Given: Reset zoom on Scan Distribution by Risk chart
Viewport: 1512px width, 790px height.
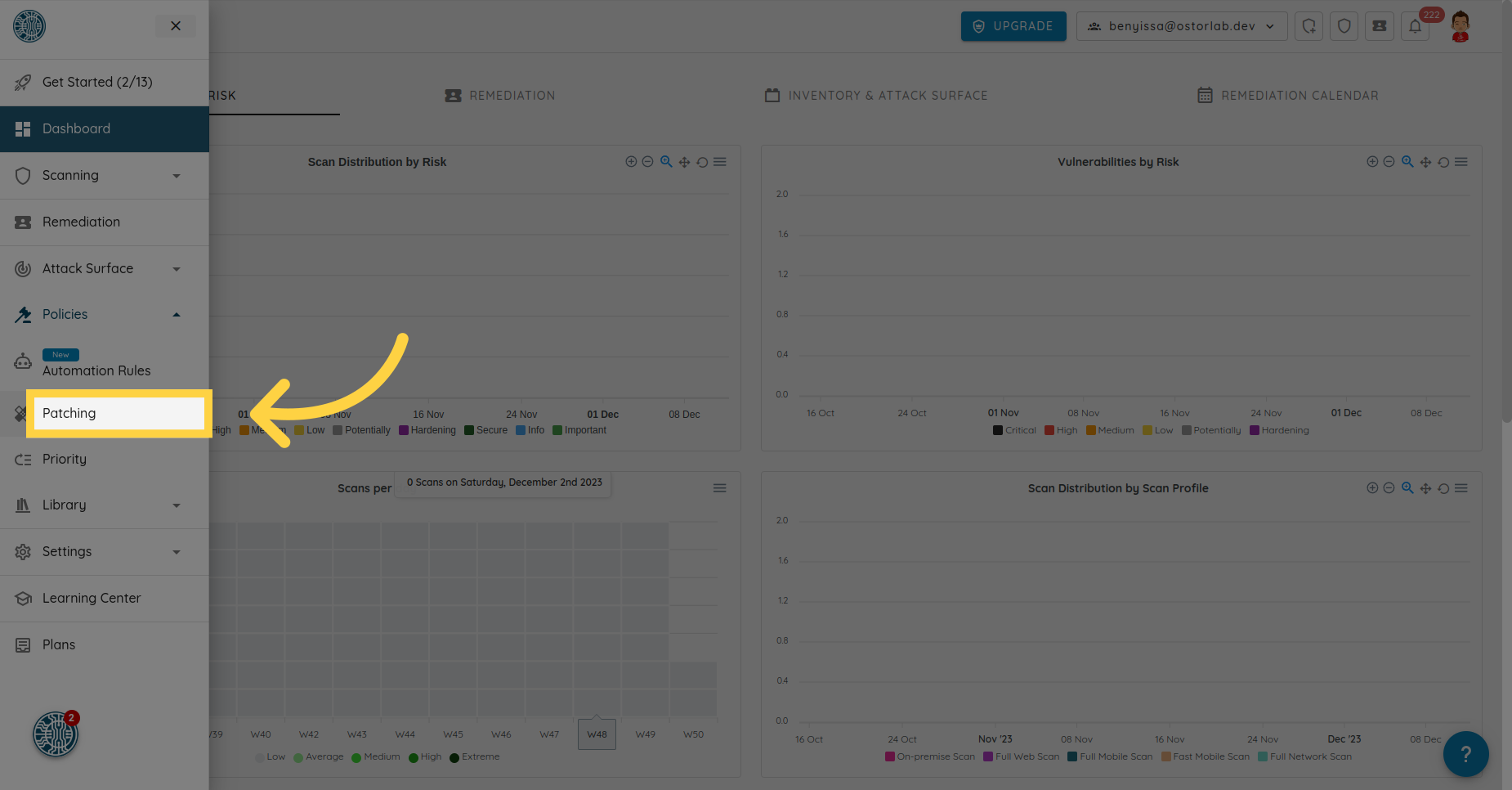Looking at the screenshot, I should pyautogui.click(x=702, y=162).
